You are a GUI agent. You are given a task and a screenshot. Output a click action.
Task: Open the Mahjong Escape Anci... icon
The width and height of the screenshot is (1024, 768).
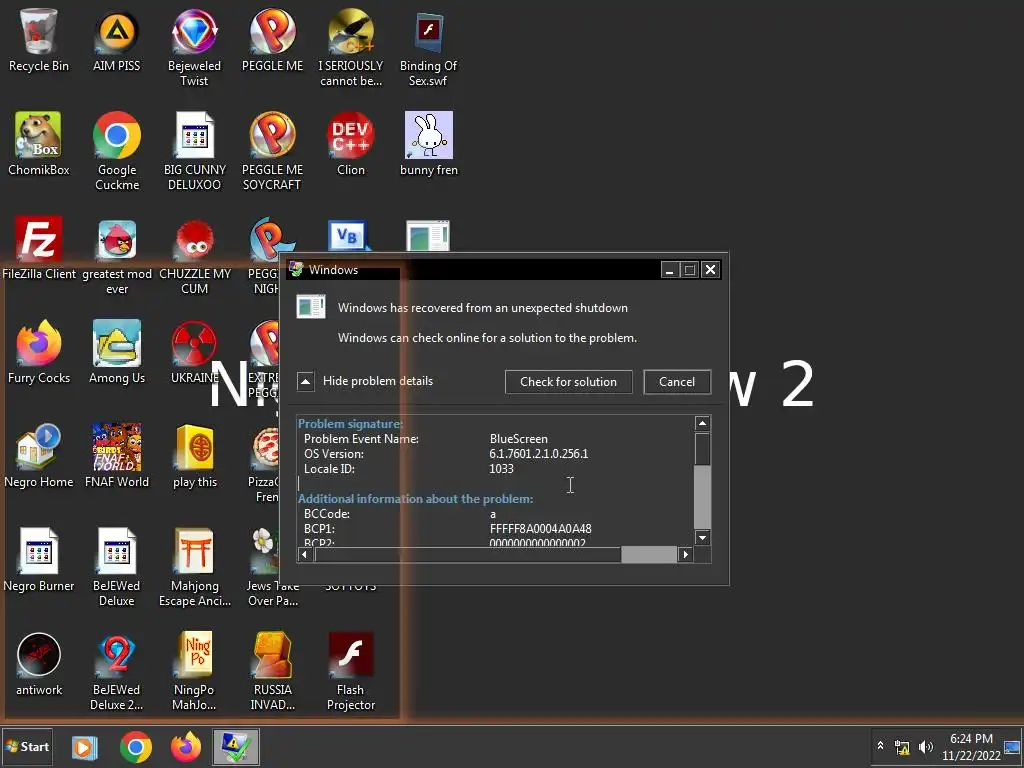tap(195, 568)
